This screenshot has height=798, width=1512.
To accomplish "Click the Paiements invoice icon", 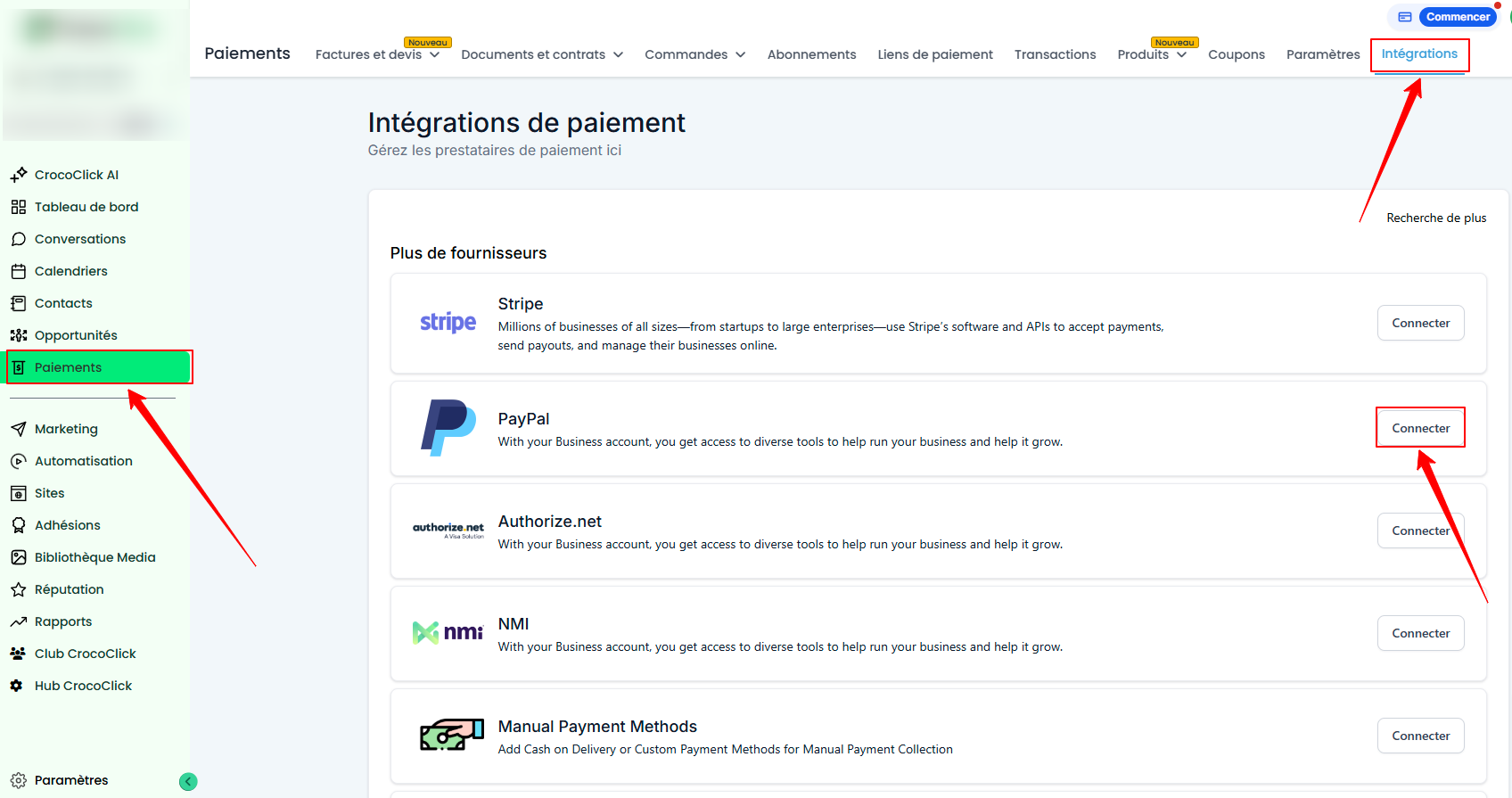I will [x=19, y=367].
